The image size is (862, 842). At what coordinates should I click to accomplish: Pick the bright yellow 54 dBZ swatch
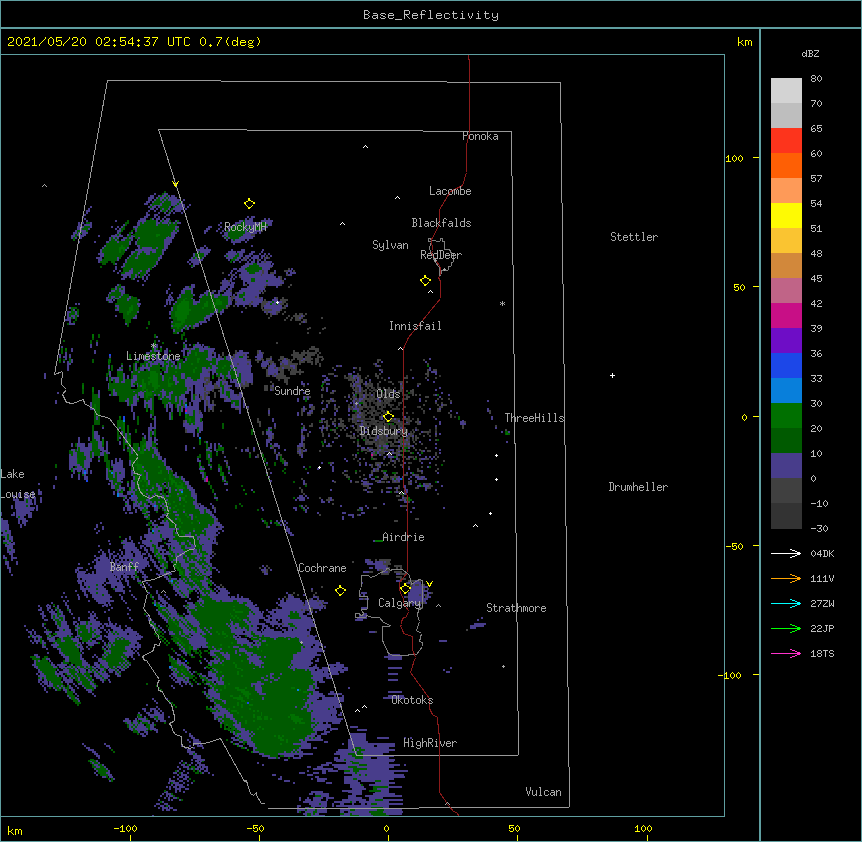pos(786,215)
